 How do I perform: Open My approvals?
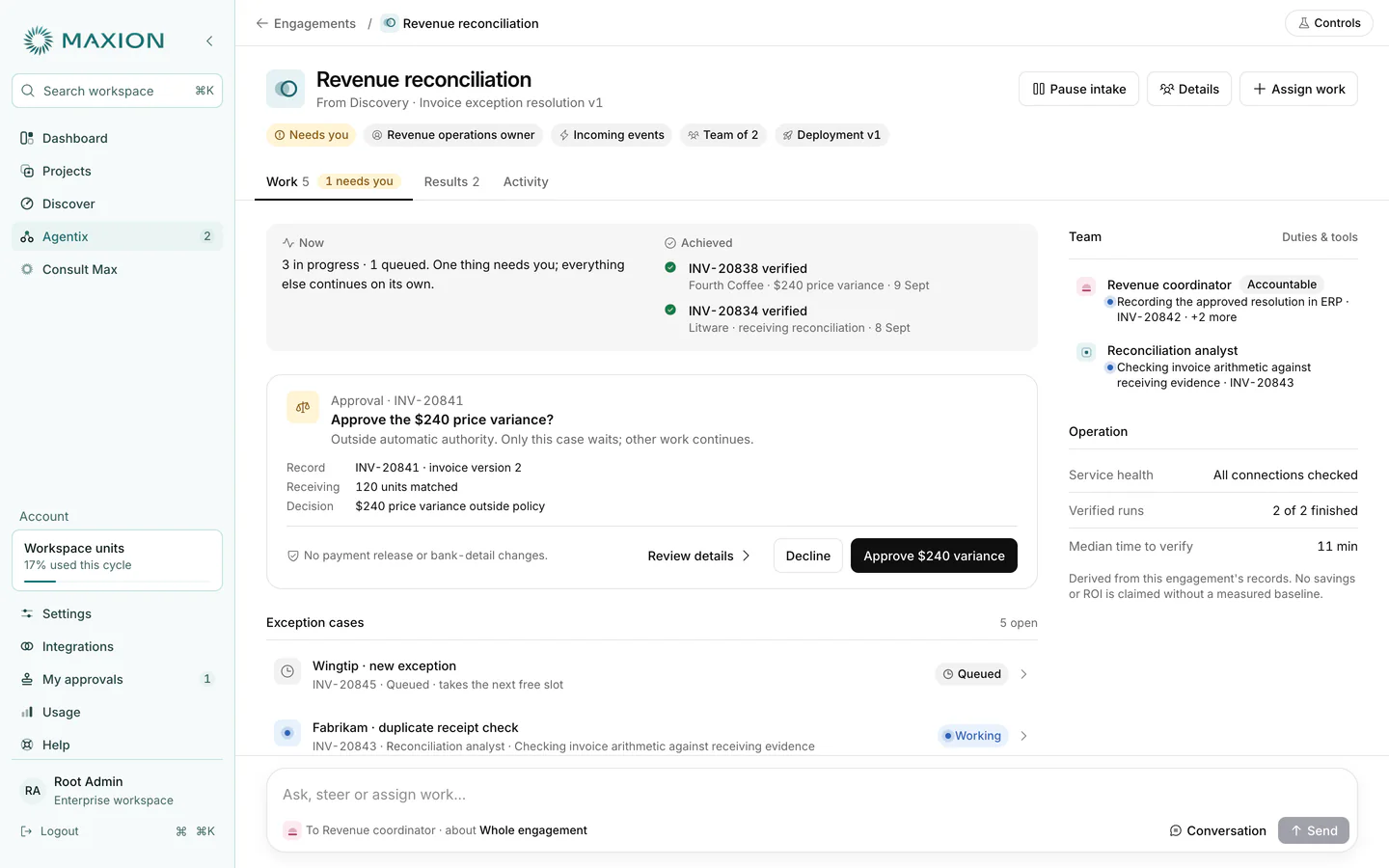pyautogui.click(x=117, y=679)
